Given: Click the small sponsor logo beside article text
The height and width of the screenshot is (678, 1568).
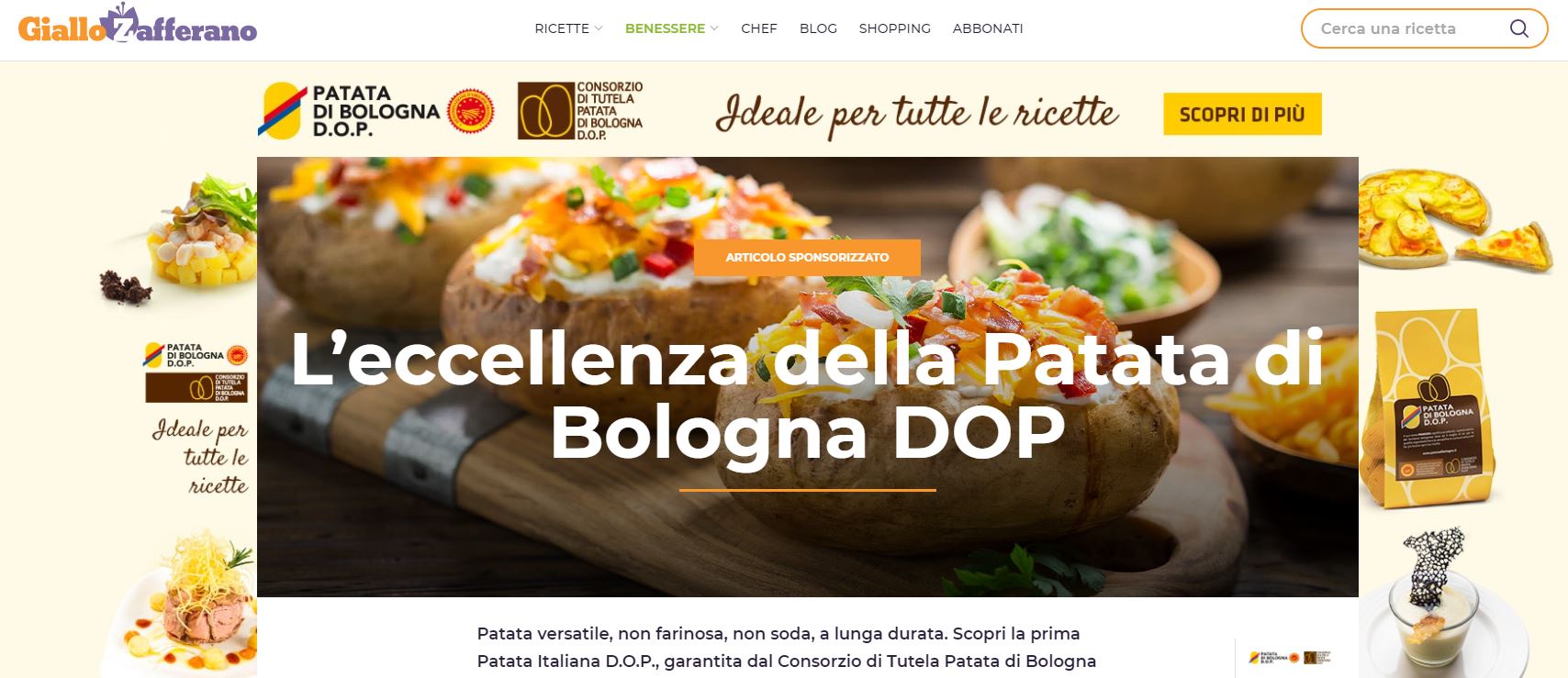Looking at the screenshot, I should click(x=1290, y=657).
